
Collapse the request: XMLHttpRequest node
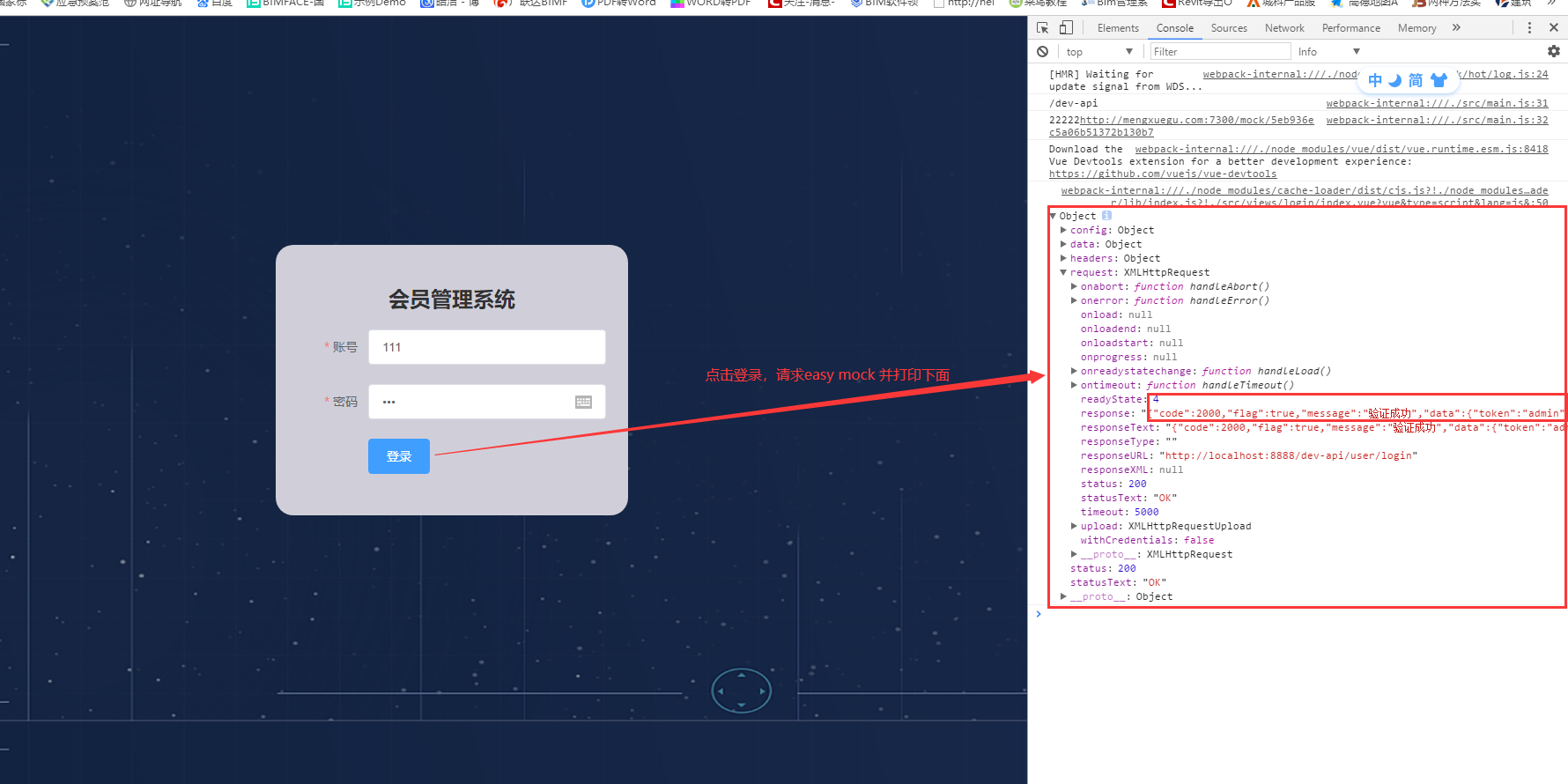point(1063,272)
